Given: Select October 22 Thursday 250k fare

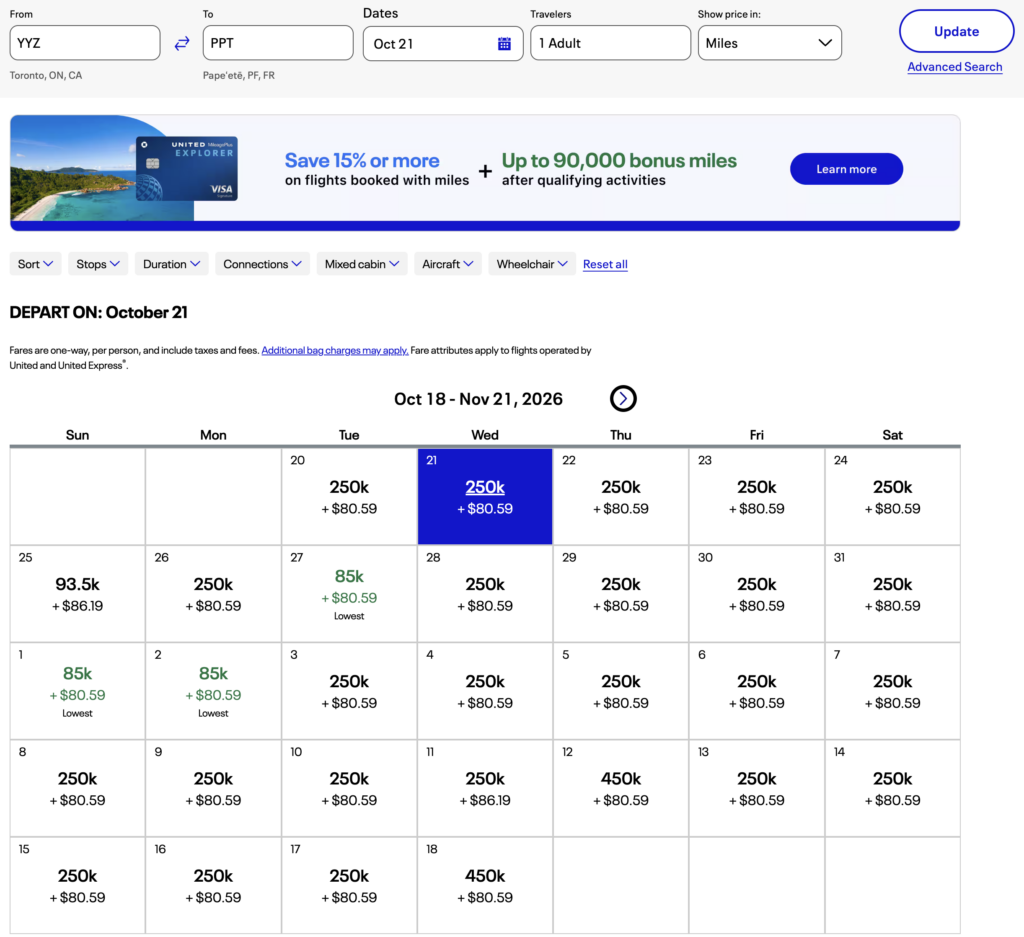Looking at the screenshot, I should pos(621,496).
